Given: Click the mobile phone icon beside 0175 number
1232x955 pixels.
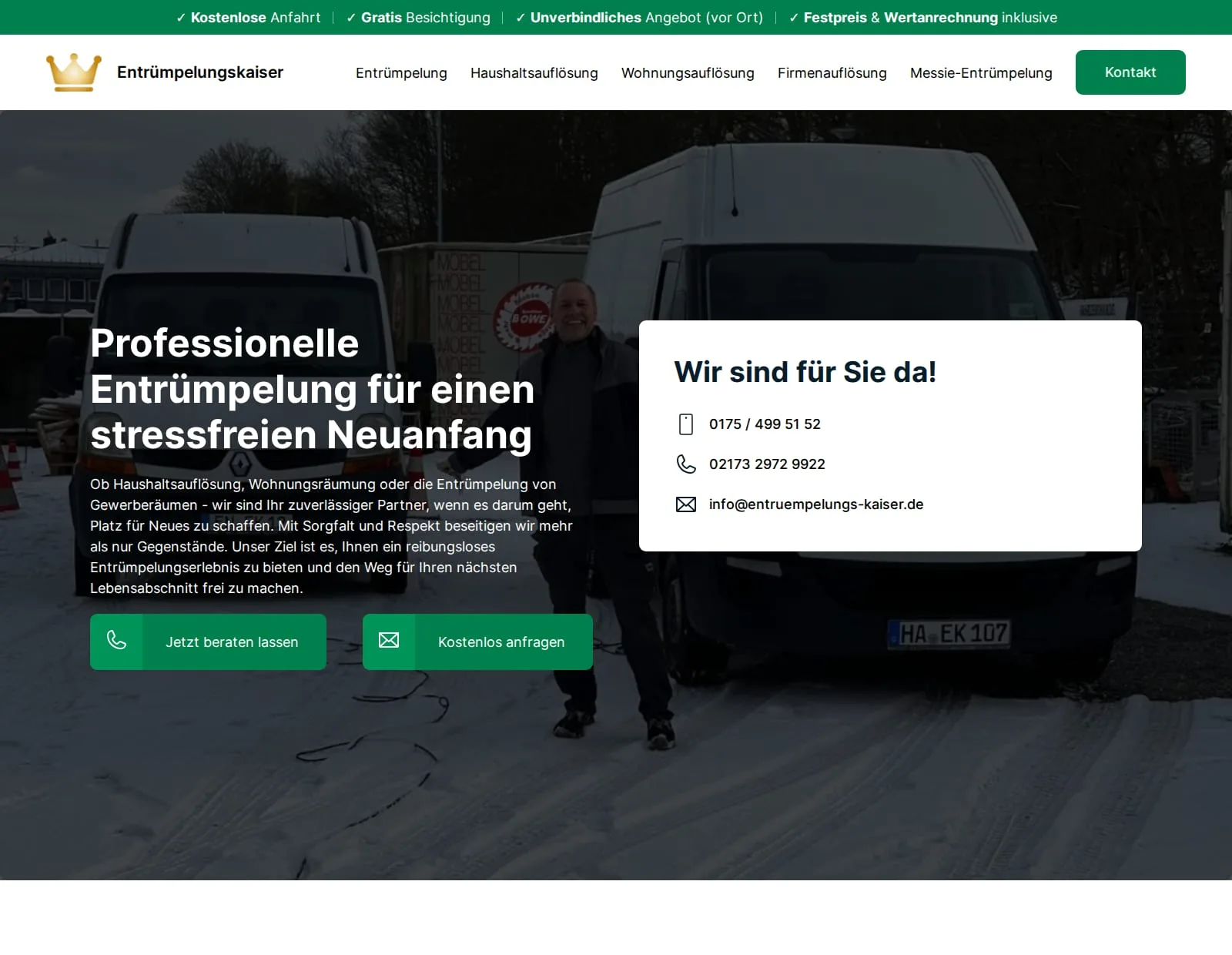Looking at the screenshot, I should tap(685, 424).
